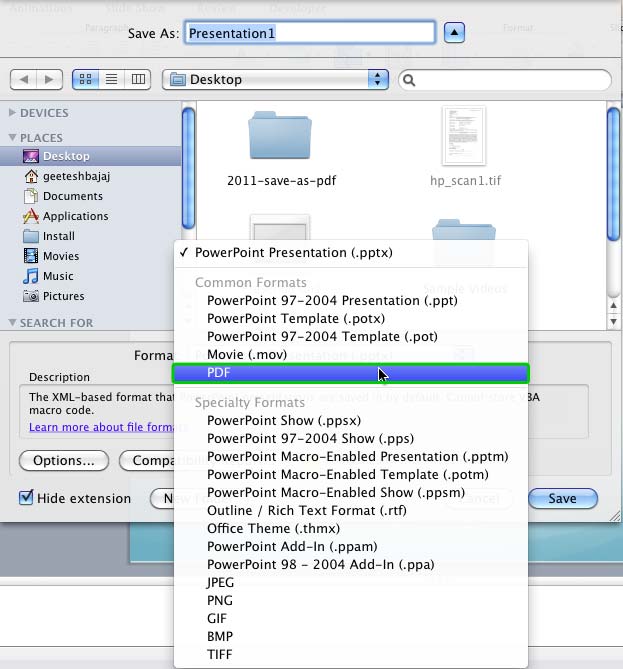Click the Compatibility button

click(x=147, y=461)
